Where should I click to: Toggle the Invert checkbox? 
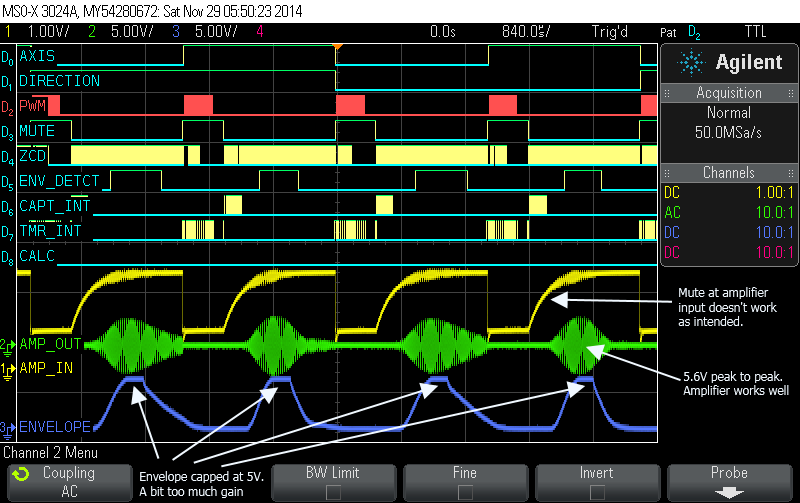[597, 490]
